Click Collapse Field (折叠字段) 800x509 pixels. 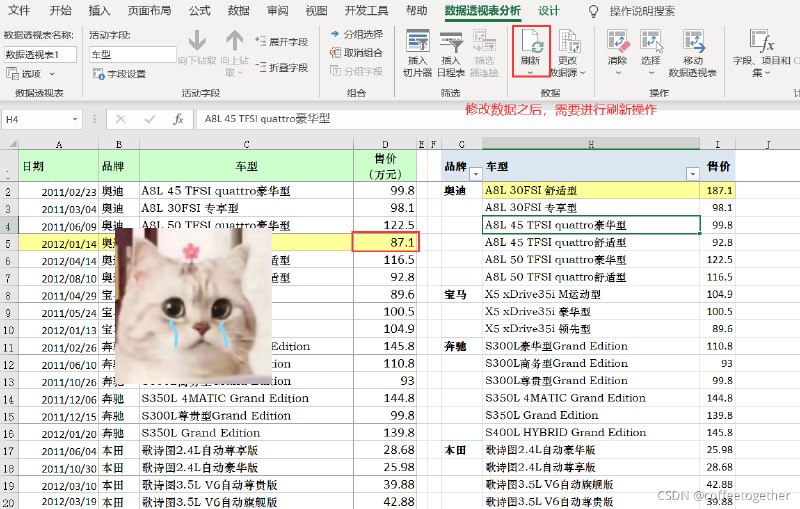(x=282, y=67)
